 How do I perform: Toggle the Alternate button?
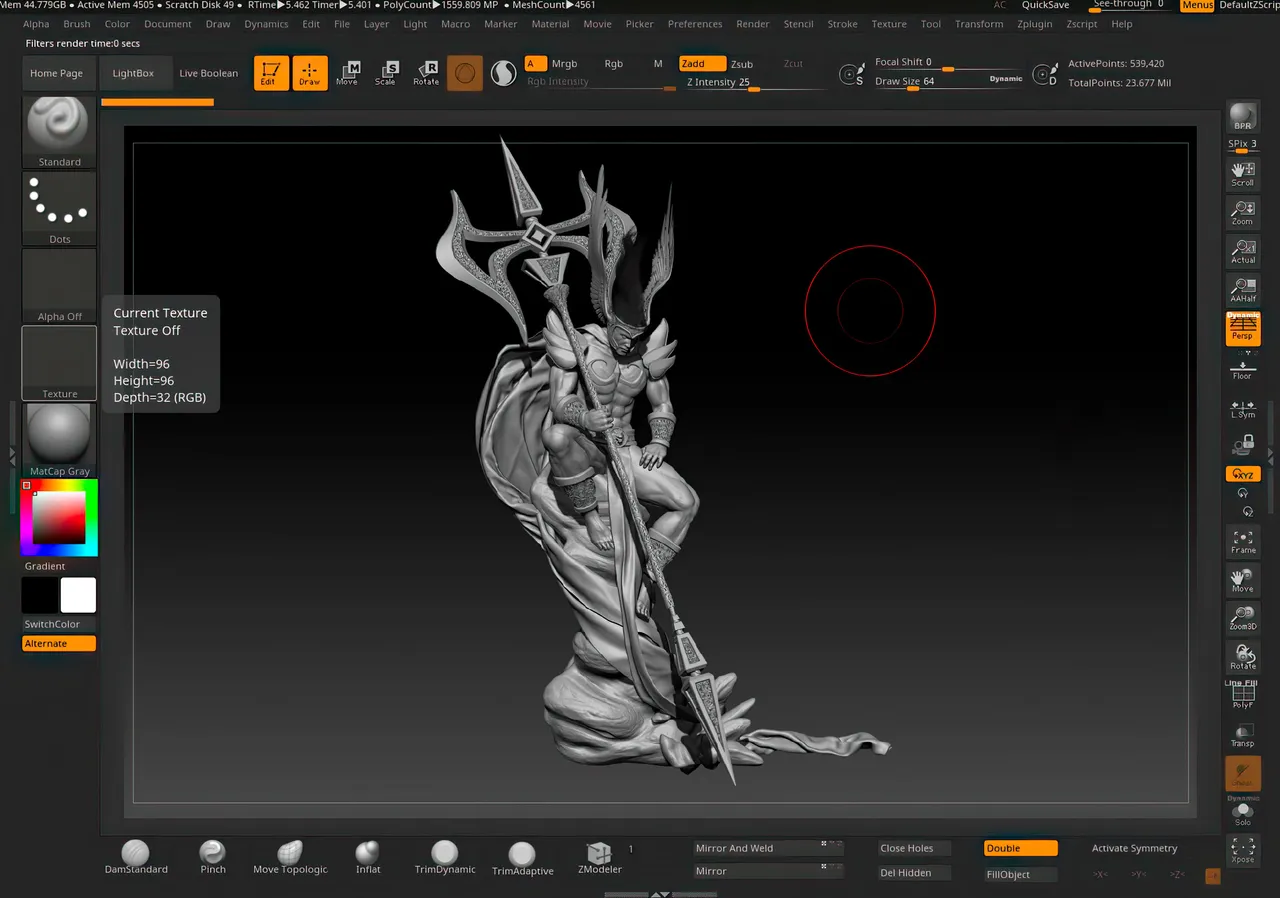point(59,644)
